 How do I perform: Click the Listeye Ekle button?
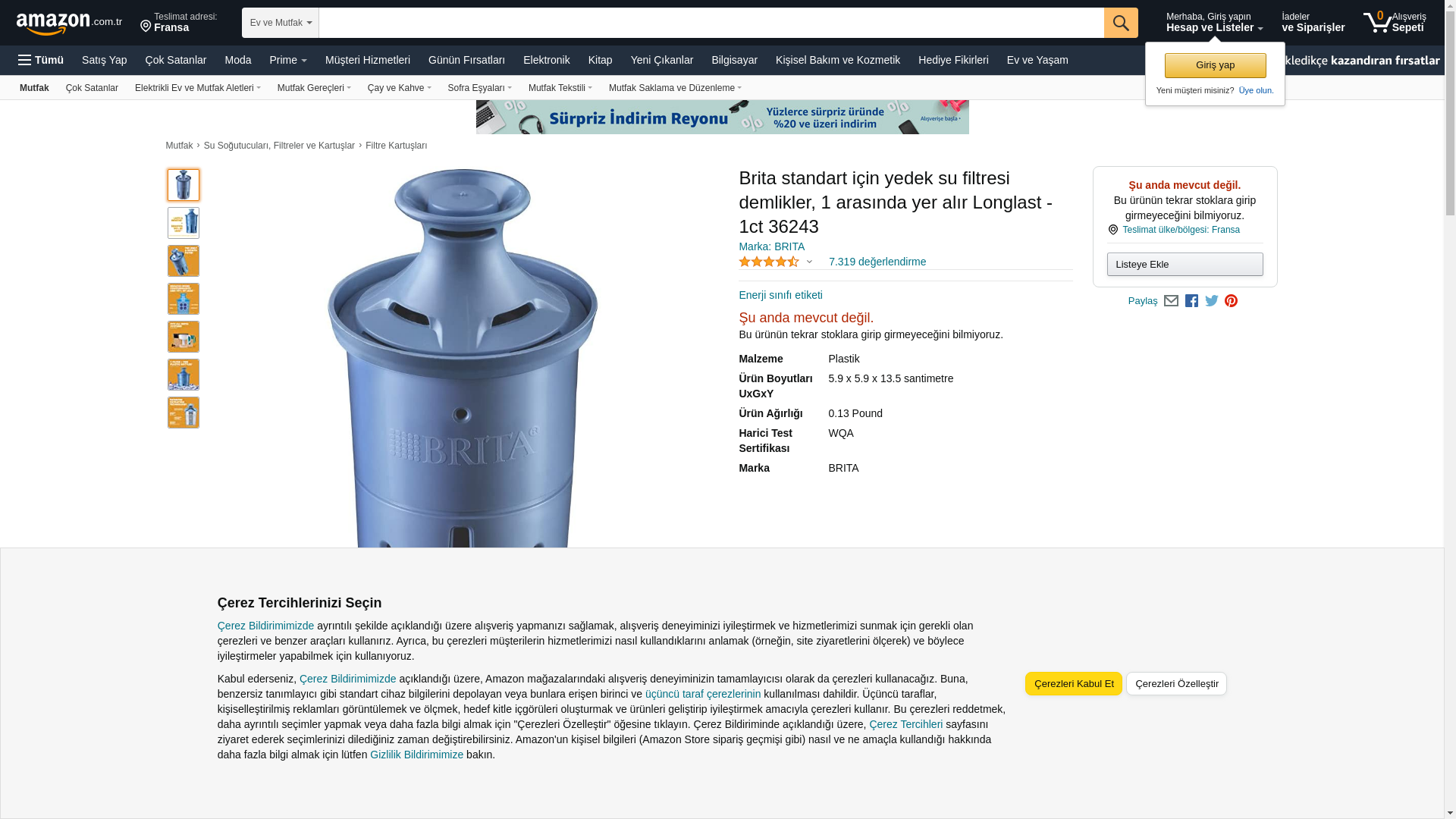[x=1185, y=264]
